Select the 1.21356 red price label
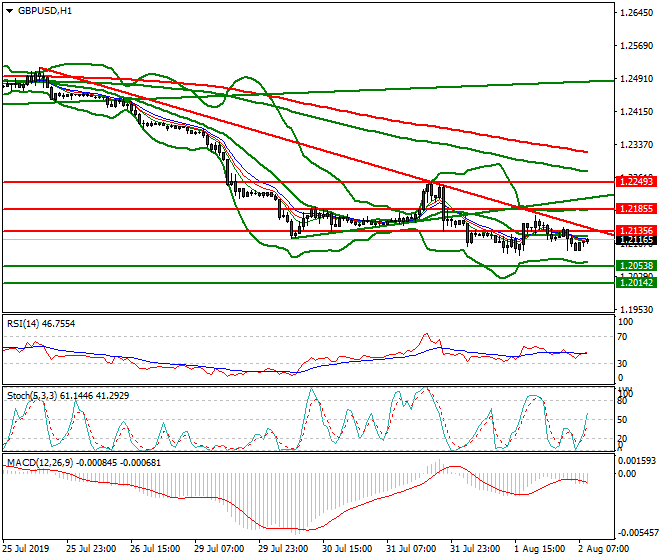 636,231
